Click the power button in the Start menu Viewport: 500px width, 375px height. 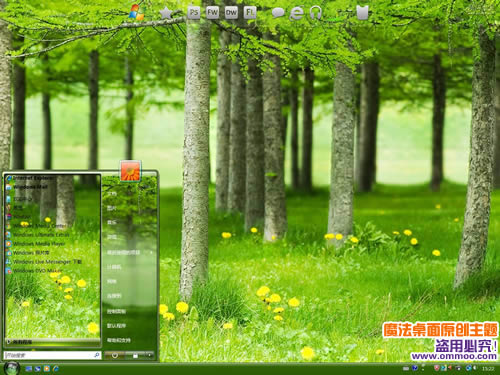click(x=114, y=356)
